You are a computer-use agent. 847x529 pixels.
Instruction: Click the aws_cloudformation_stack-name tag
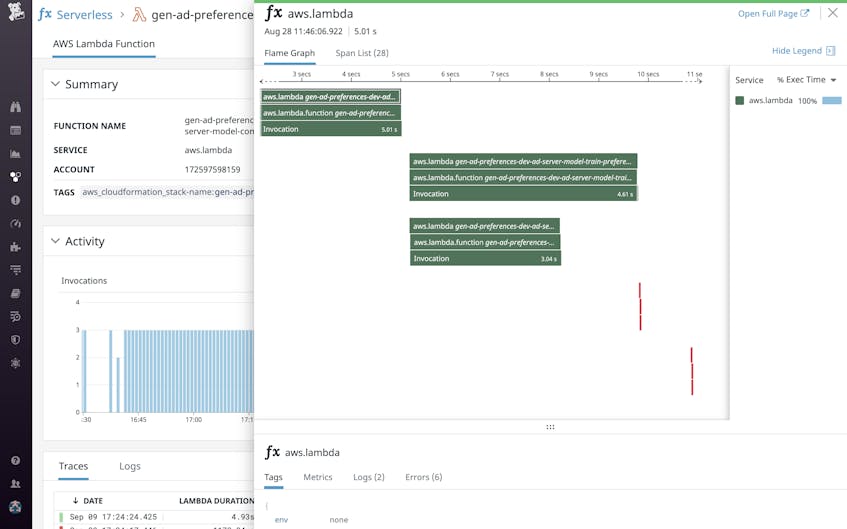click(167, 192)
